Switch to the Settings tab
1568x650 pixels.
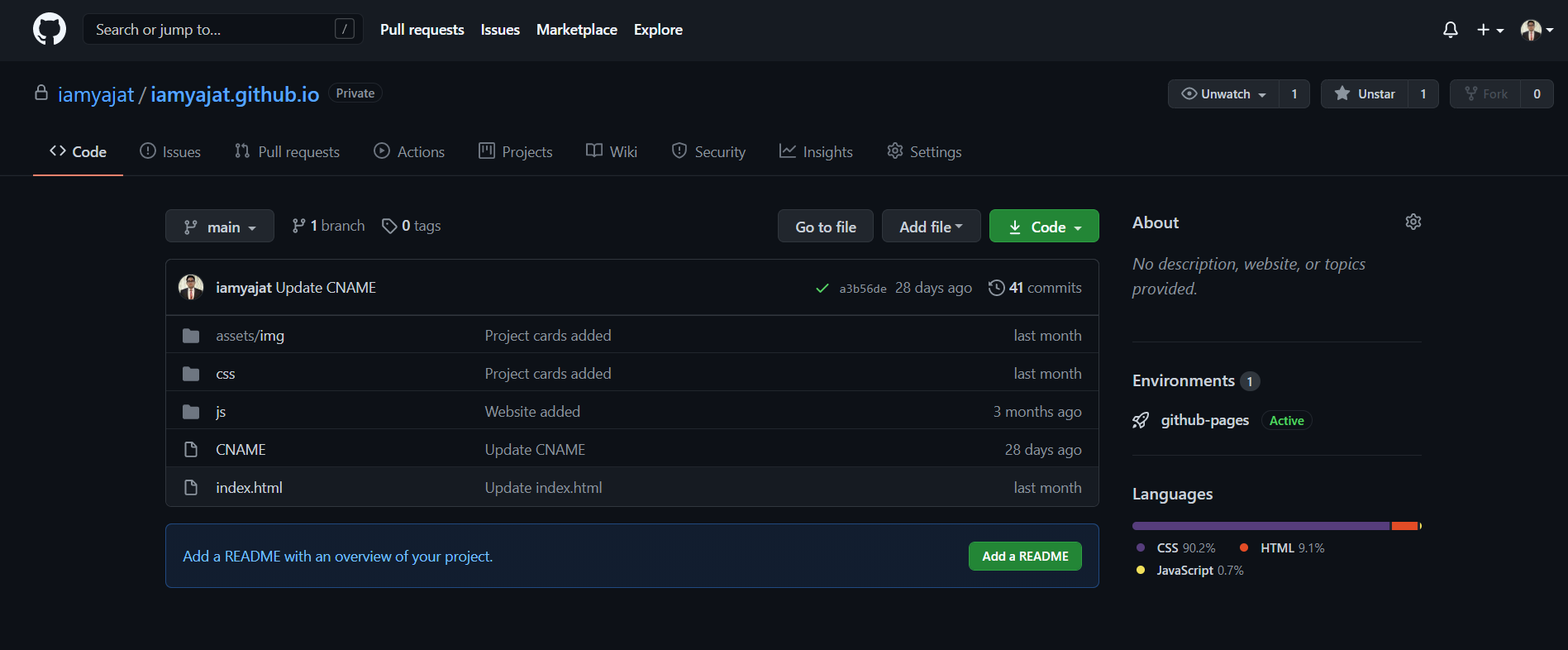924,151
